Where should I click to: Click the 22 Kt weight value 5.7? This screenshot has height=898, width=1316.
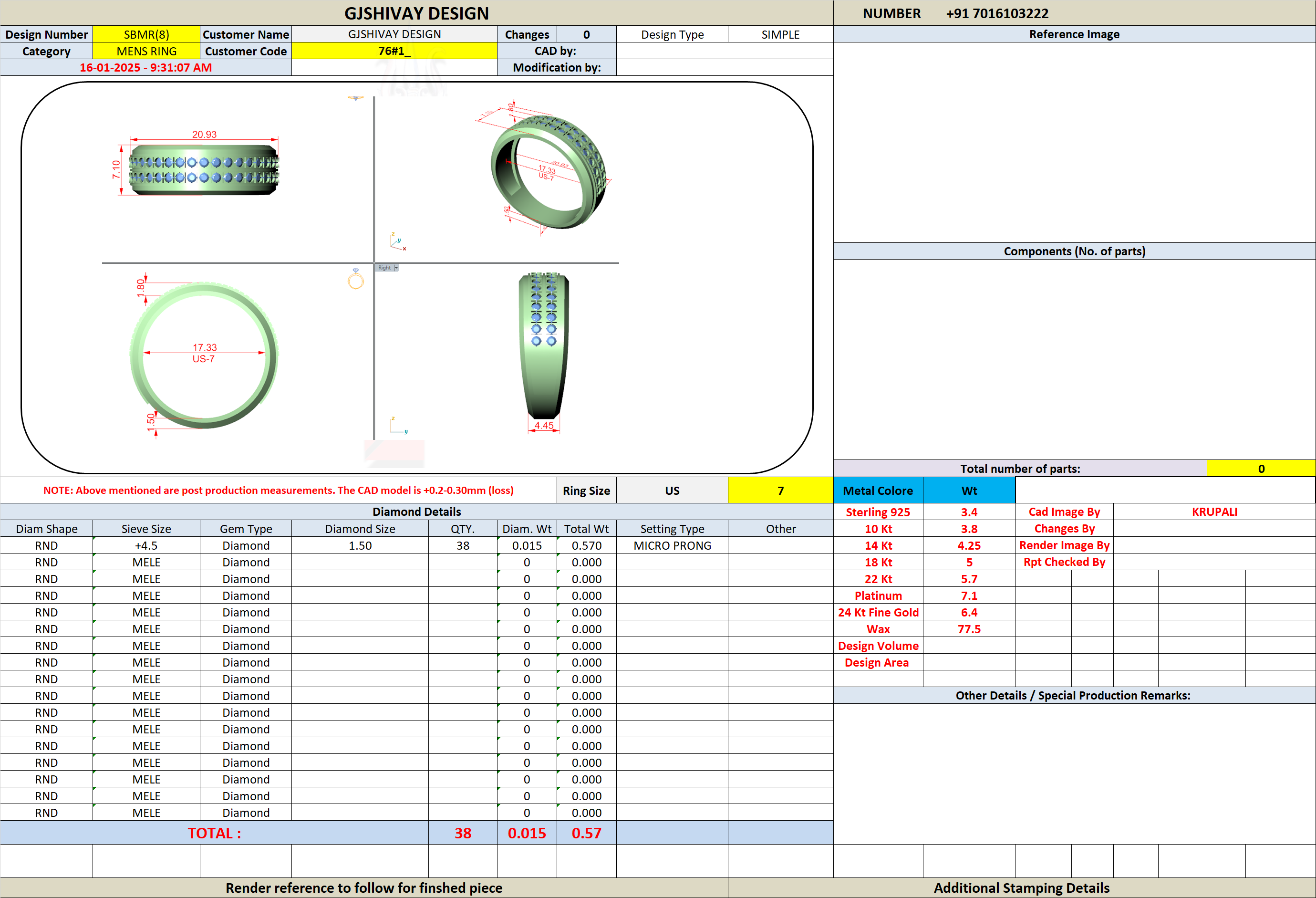pos(969,579)
